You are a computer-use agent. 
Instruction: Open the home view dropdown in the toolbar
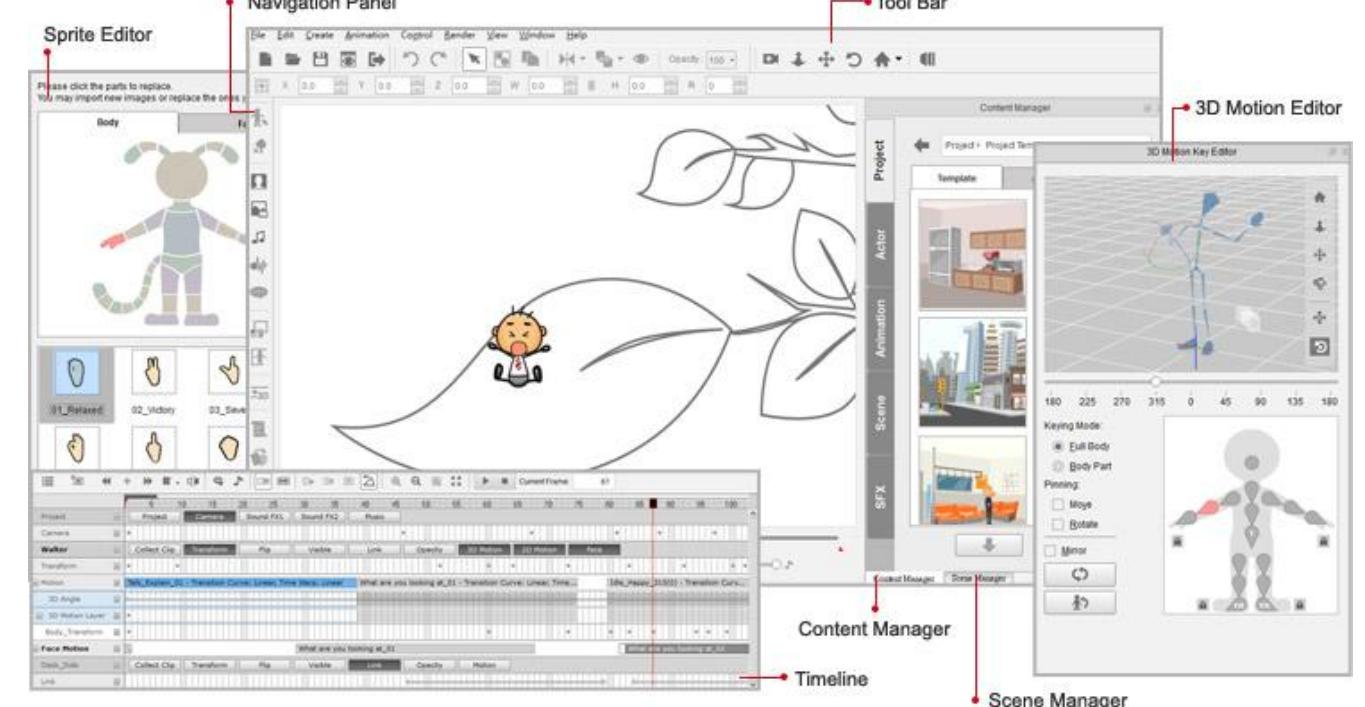(897, 59)
